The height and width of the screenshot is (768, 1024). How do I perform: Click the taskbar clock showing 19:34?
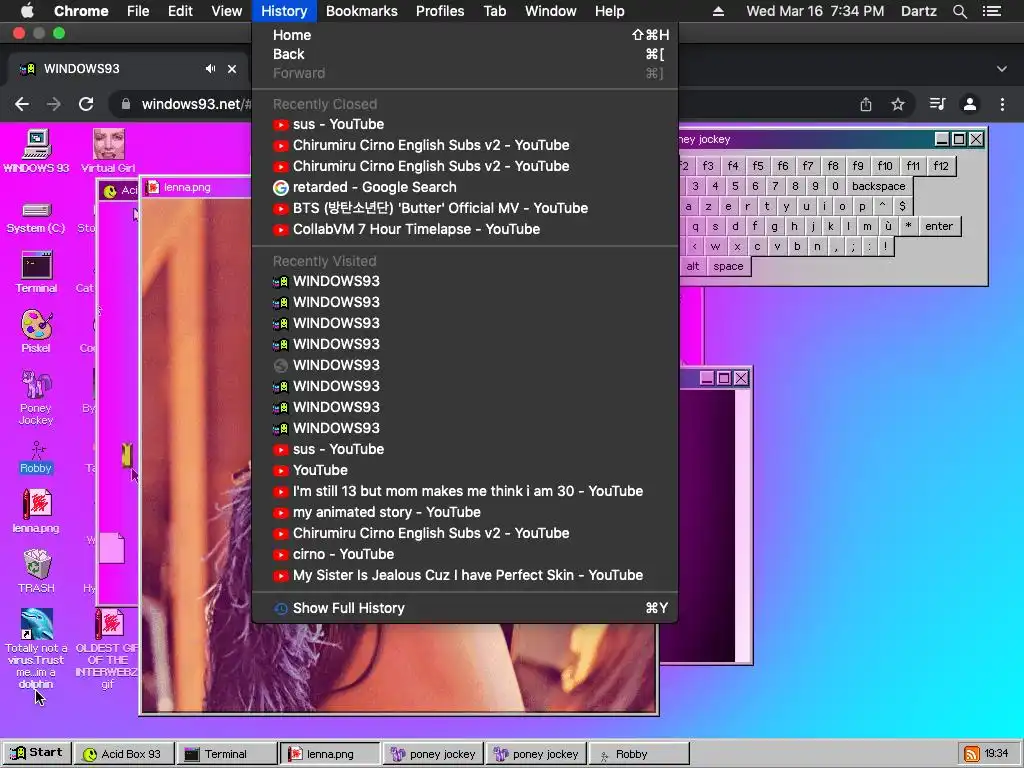point(997,754)
